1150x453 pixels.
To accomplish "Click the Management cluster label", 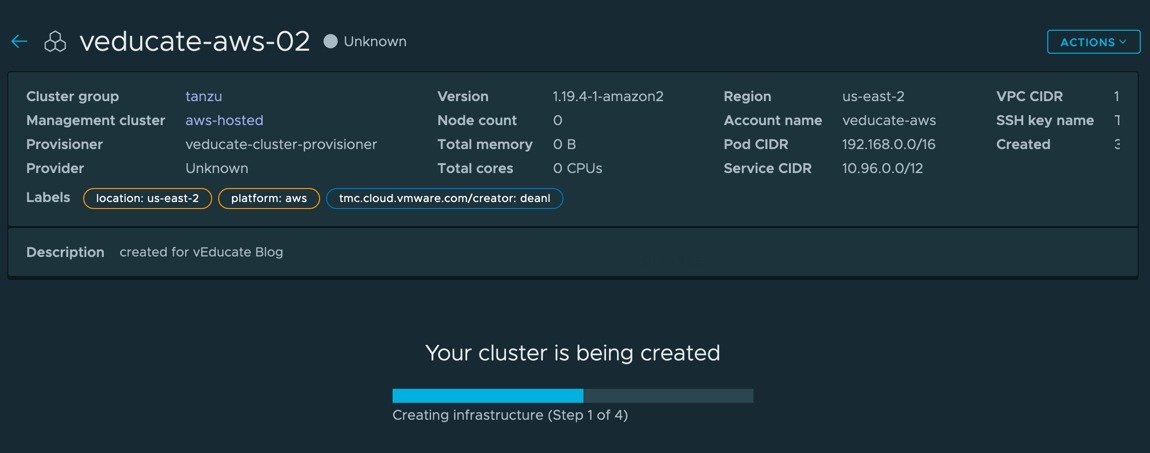I will click(x=95, y=120).
